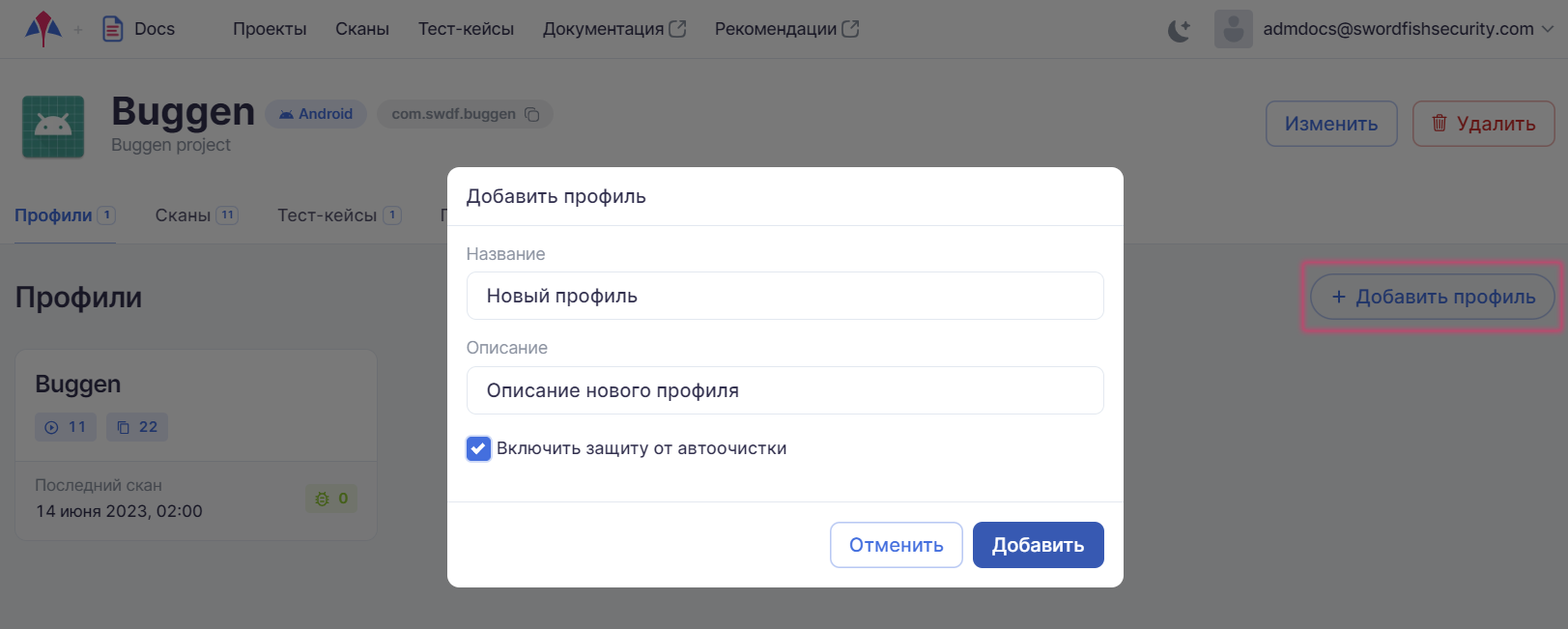Open the Документация external link
The height and width of the screenshot is (629, 1568).
point(614,29)
